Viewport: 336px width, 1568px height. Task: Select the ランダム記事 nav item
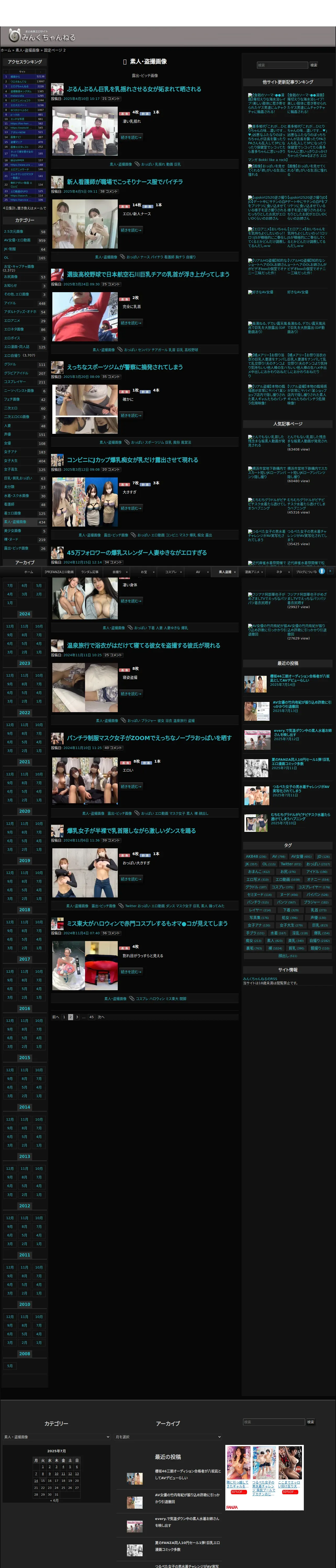(90, 572)
